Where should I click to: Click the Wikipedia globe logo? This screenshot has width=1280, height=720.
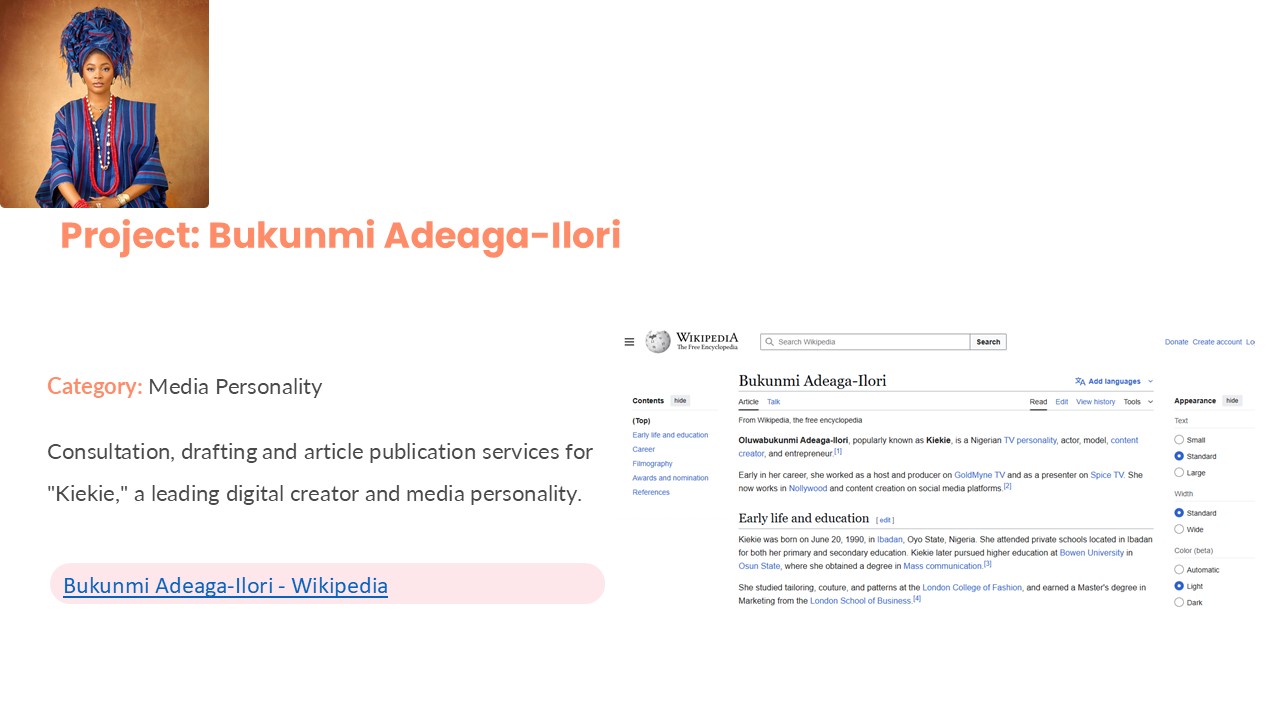(657, 342)
